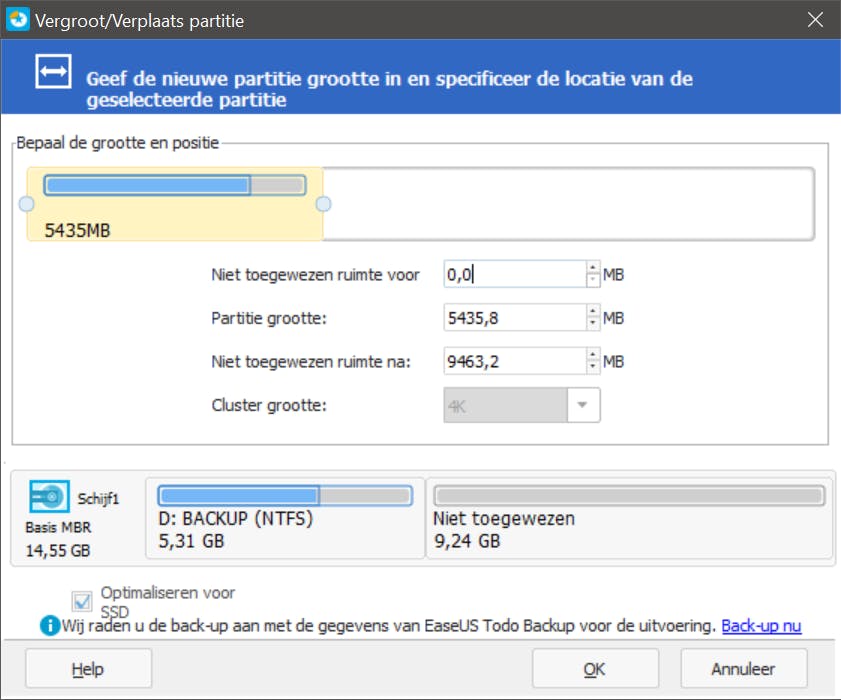
Task: Open the Back-up nu link
Action: (x=761, y=625)
